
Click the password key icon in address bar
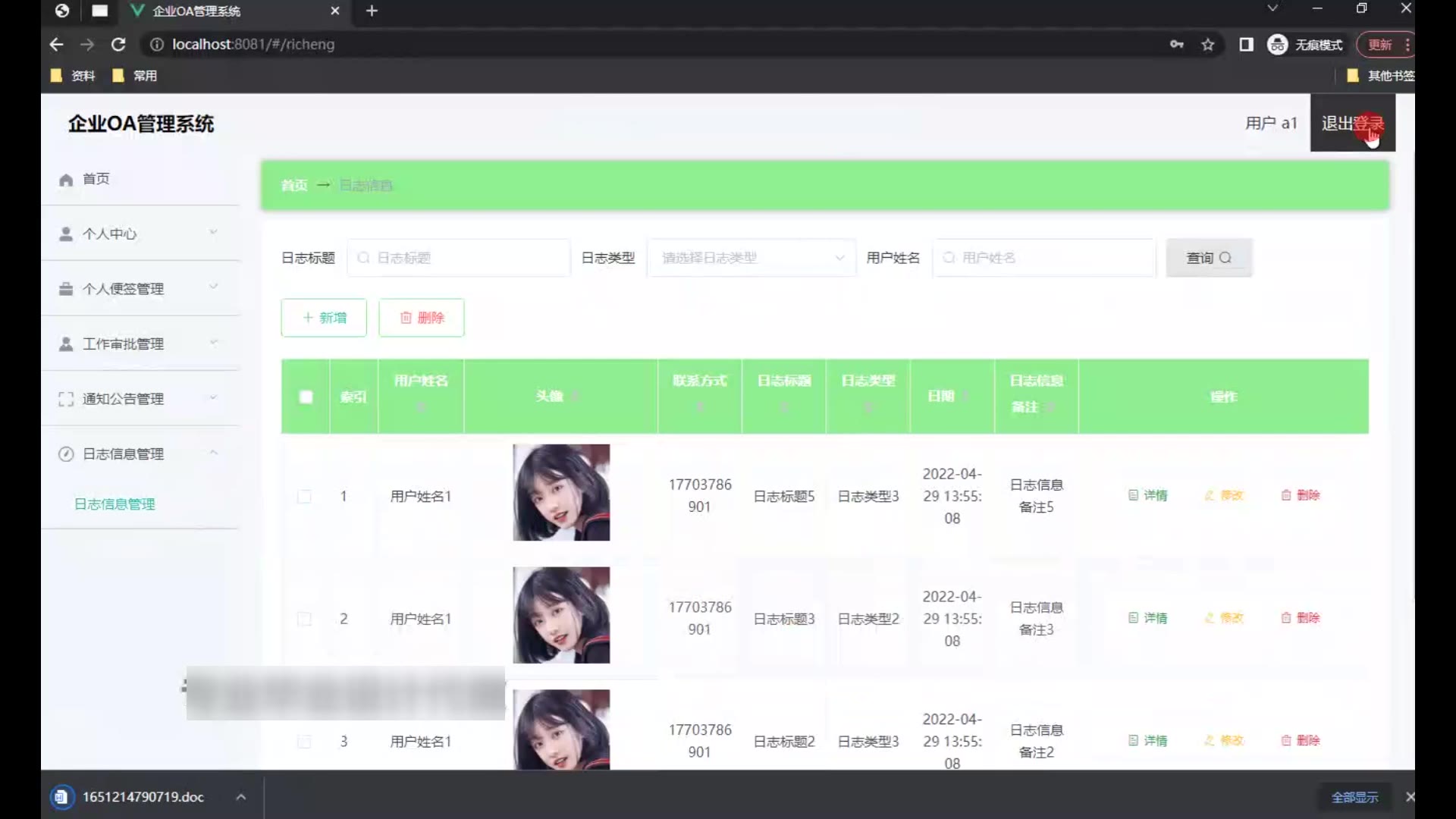coord(1176,45)
